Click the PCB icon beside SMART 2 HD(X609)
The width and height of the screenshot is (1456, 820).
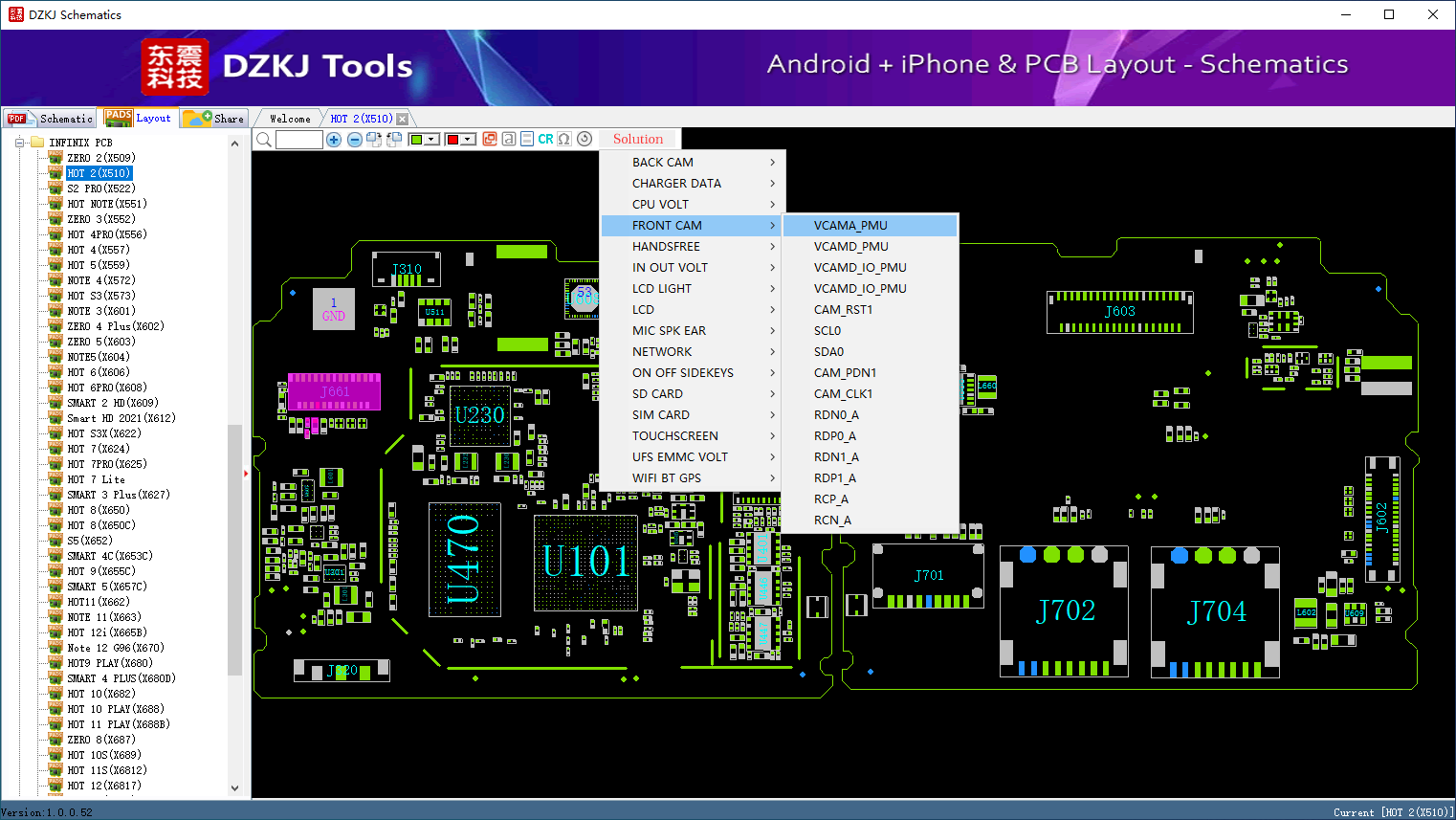[x=55, y=403]
